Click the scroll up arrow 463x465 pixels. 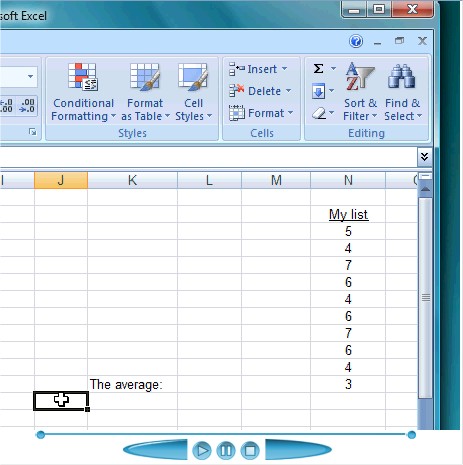425,189
